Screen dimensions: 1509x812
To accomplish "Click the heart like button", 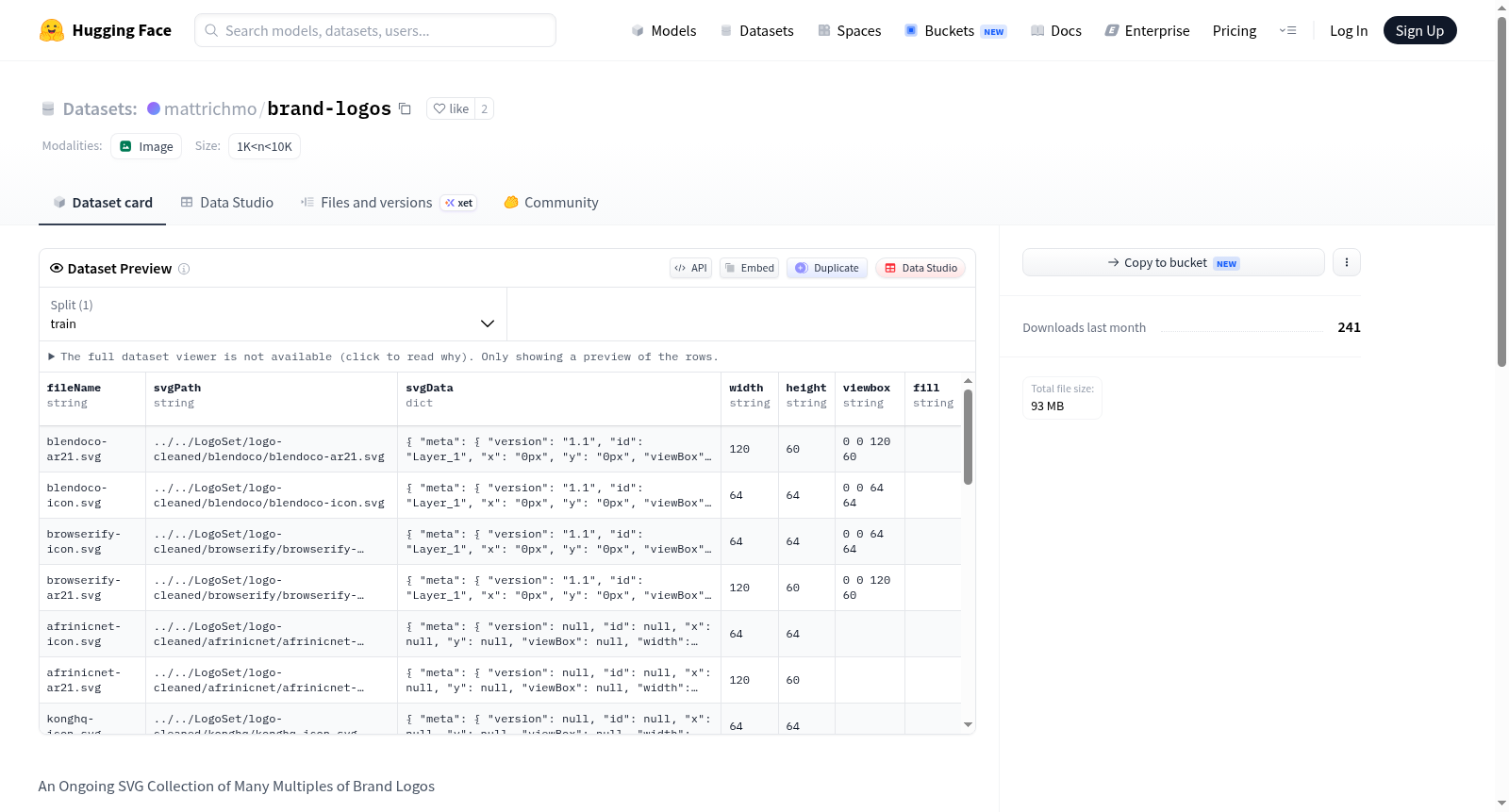I will tap(451, 108).
